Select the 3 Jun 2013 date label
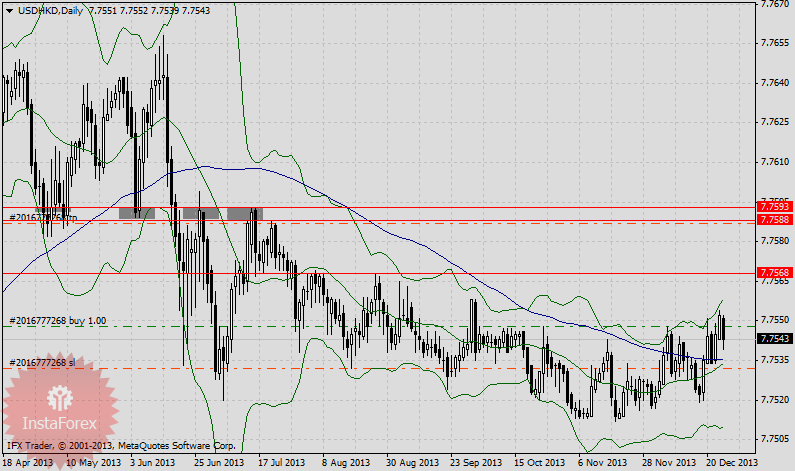 (x=152, y=462)
